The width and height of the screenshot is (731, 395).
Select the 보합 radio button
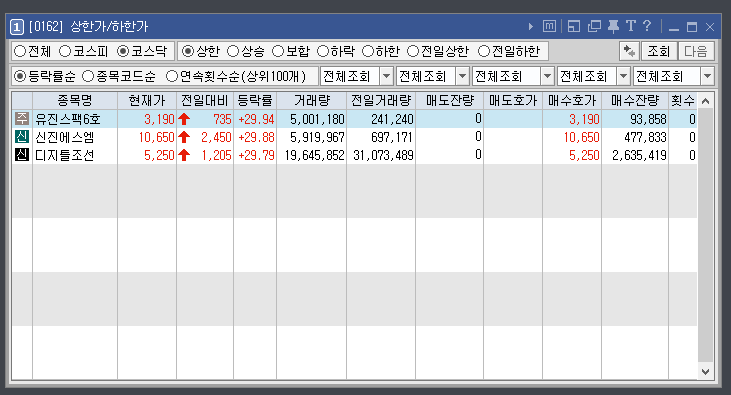click(x=278, y=51)
